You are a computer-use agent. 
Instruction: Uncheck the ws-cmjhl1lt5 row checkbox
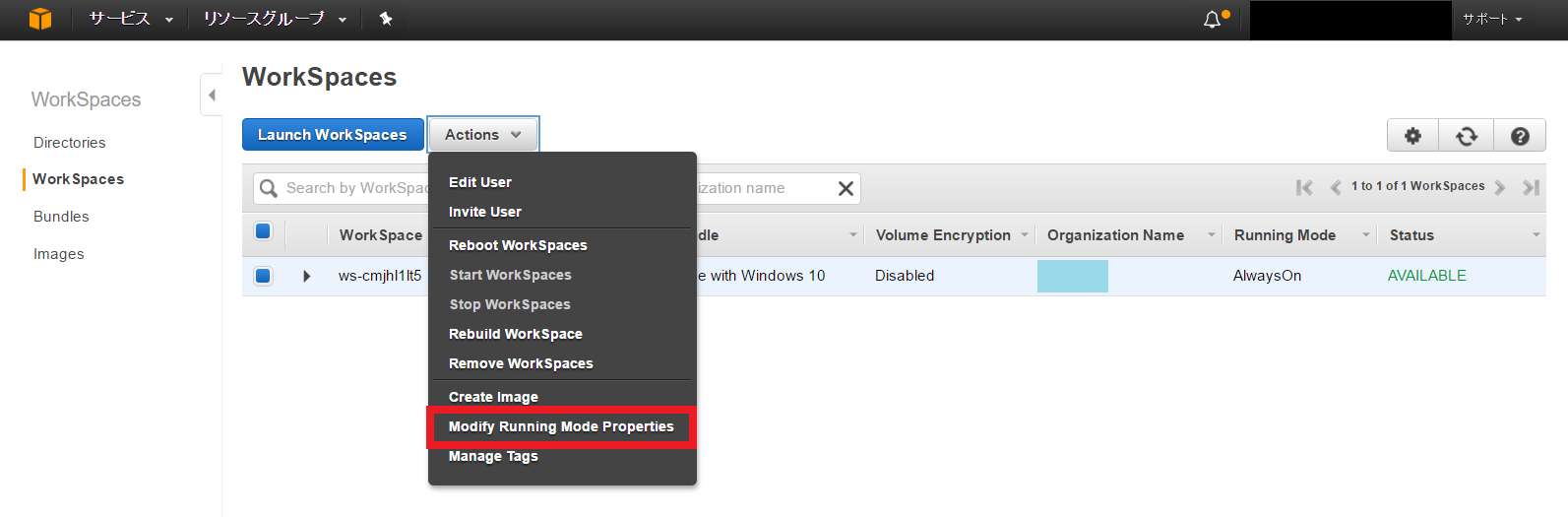point(263,276)
